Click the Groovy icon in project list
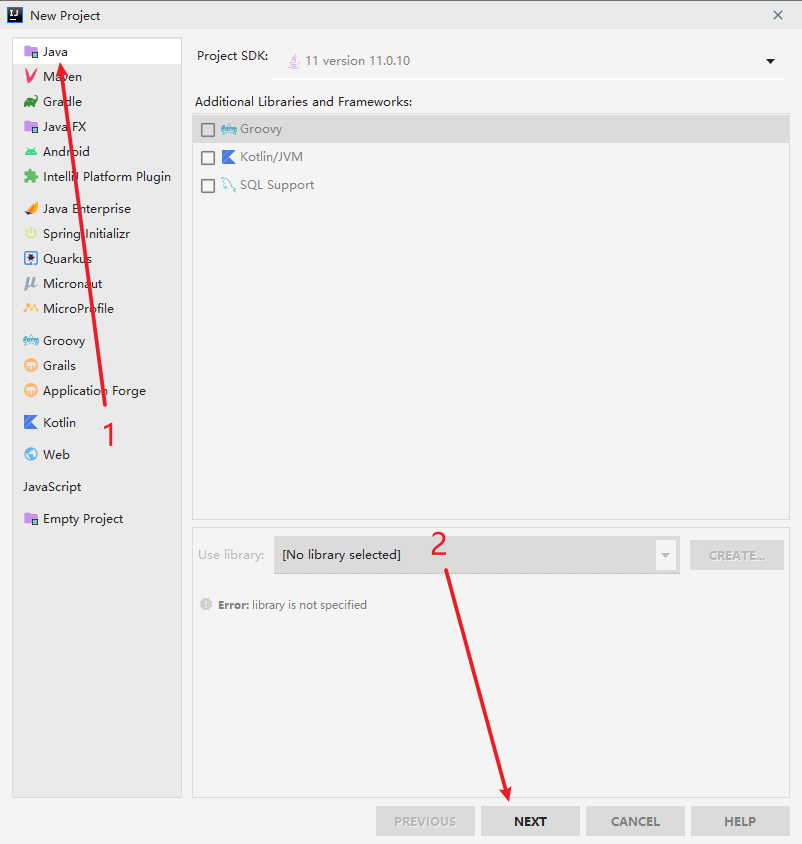The height and width of the screenshot is (844, 802). click(31, 341)
